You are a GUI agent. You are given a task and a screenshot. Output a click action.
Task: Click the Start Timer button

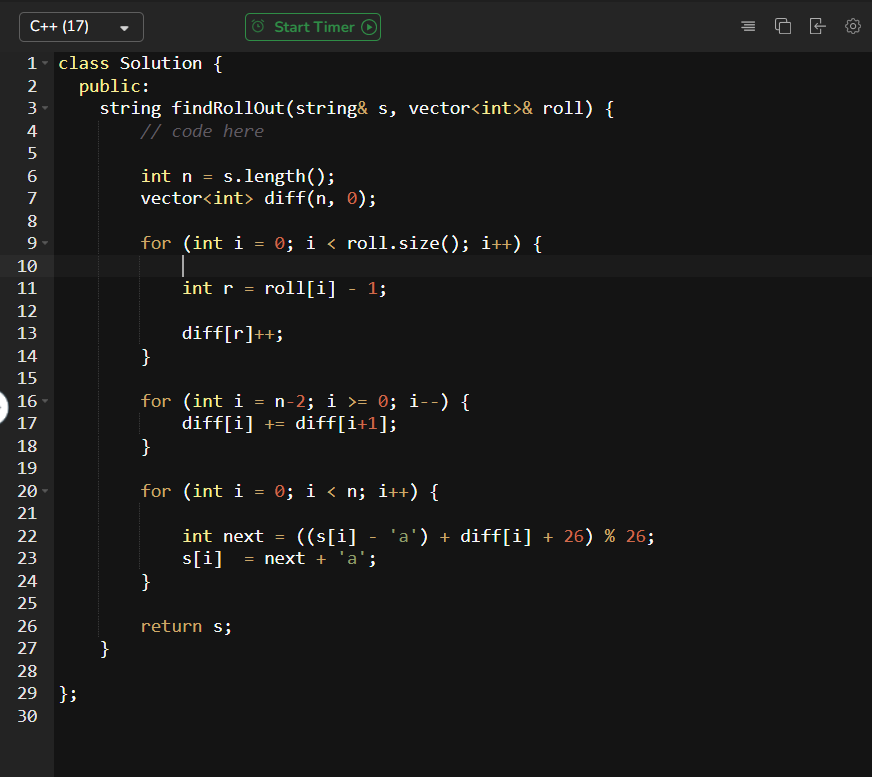point(313,27)
